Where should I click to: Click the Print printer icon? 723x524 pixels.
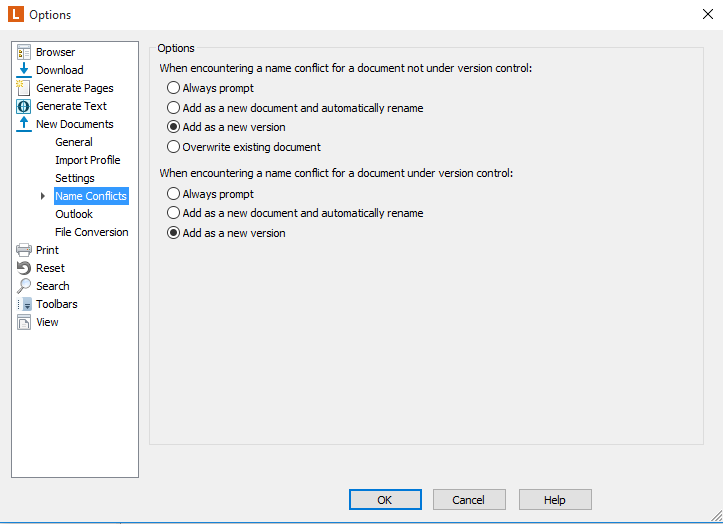(24, 250)
